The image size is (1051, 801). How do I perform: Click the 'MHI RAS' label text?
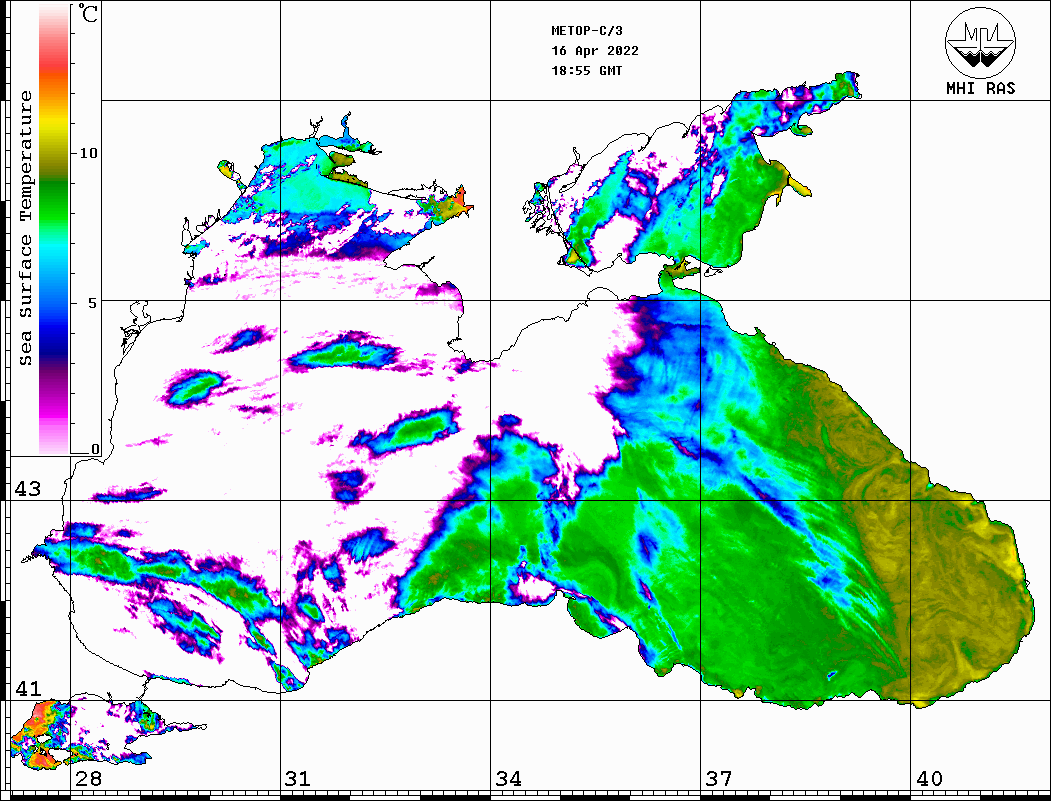coord(981,88)
